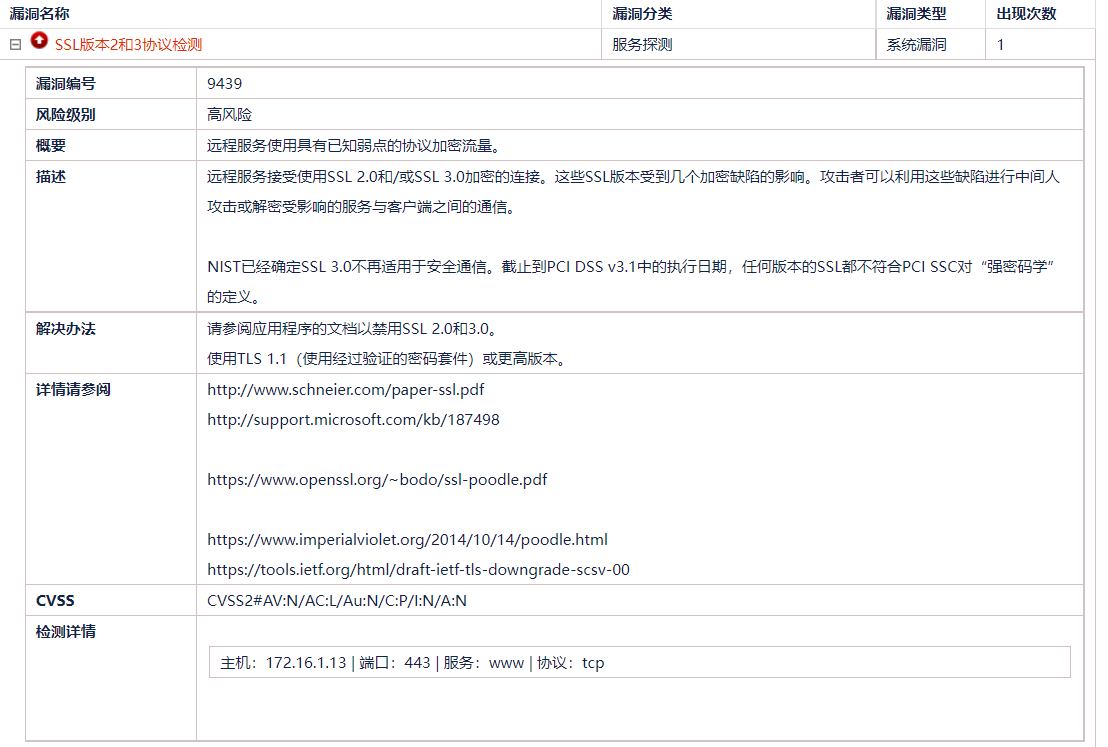Click the 检测详情 label
The width and height of the screenshot is (1108, 747).
(66, 632)
